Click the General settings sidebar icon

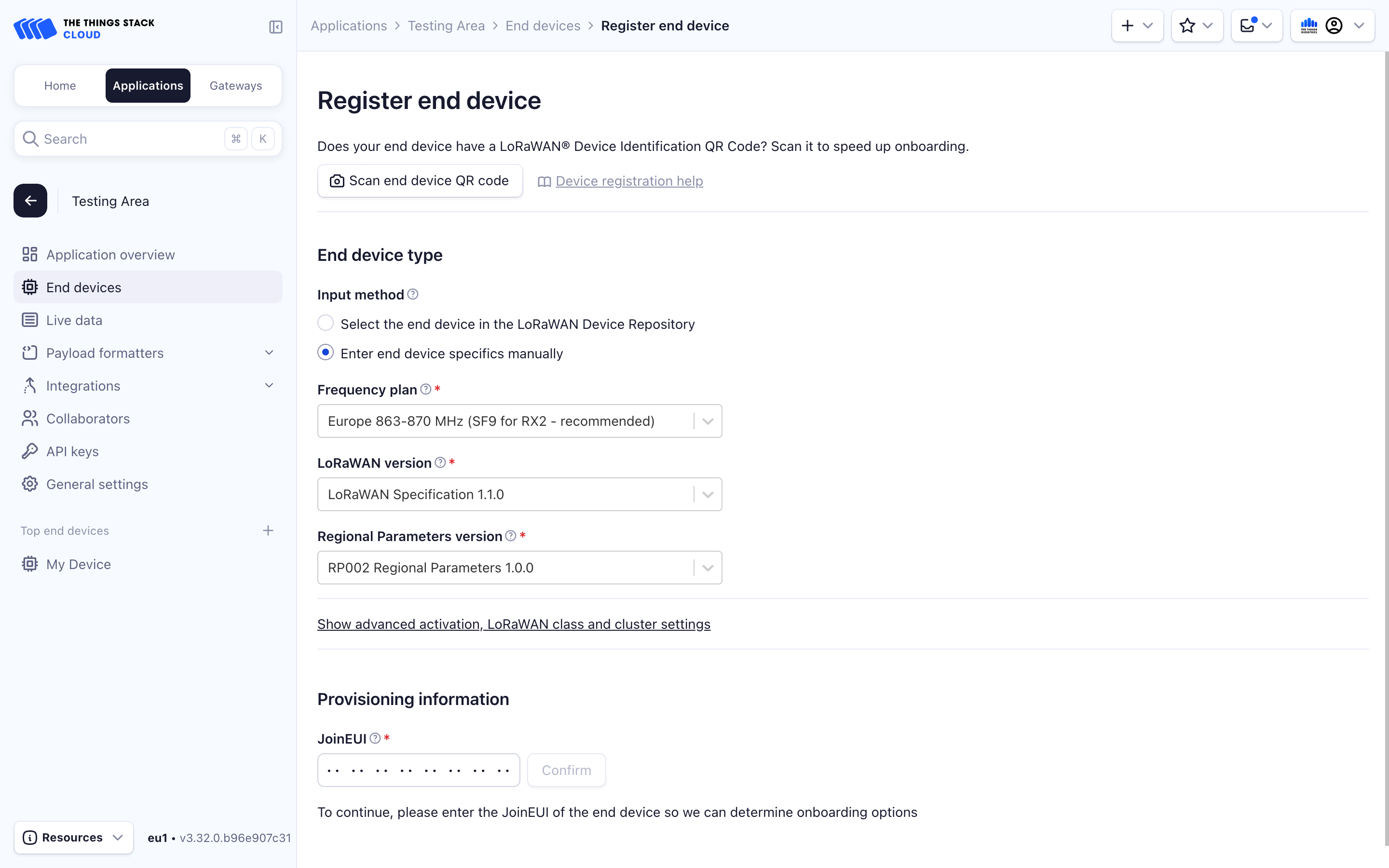tap(30, 483)
